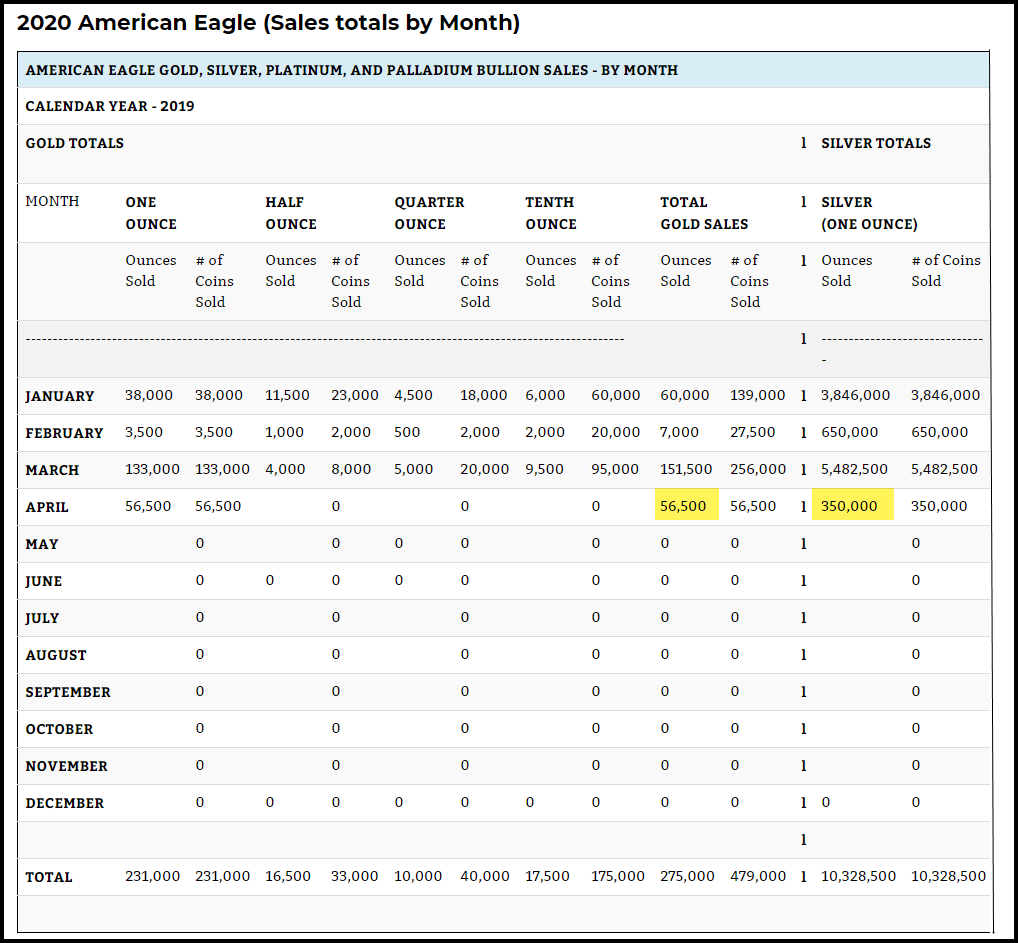Click February tenth ounce coins "20,000"
The height and width of the screenshot is (943, 1018).
(615, 432)
